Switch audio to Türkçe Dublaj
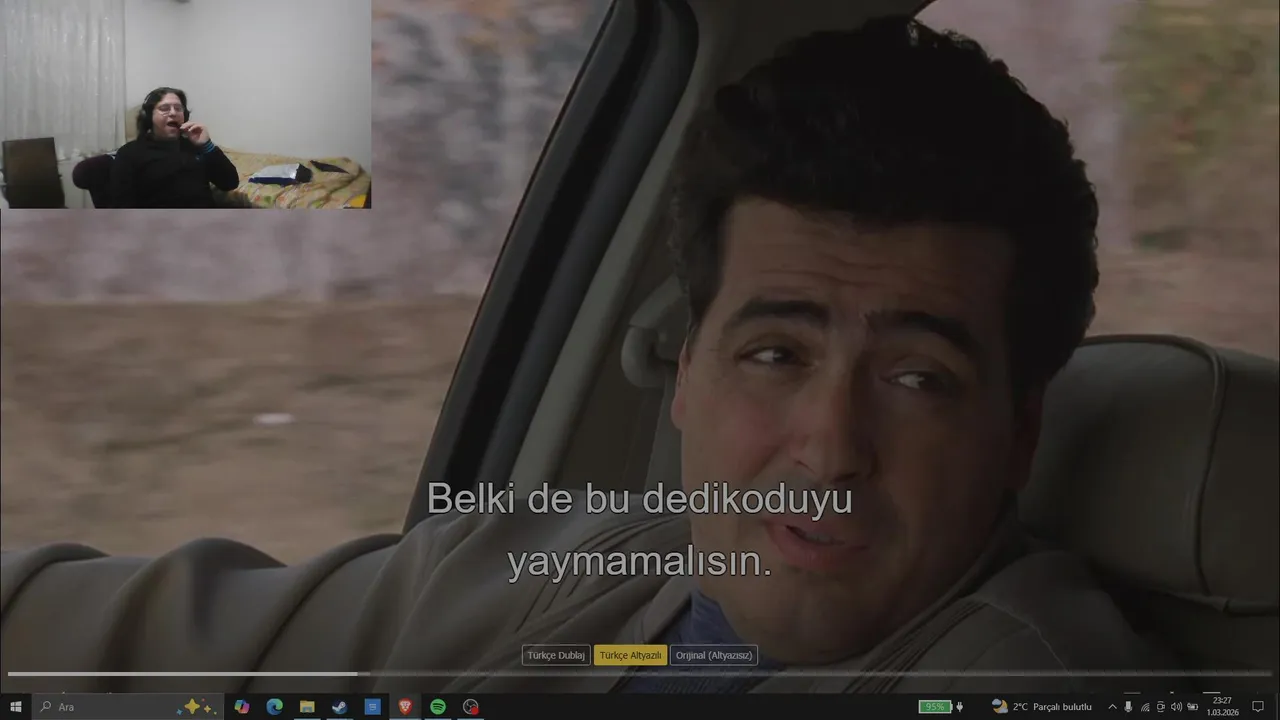1280x720 pixels. [556, 655]
